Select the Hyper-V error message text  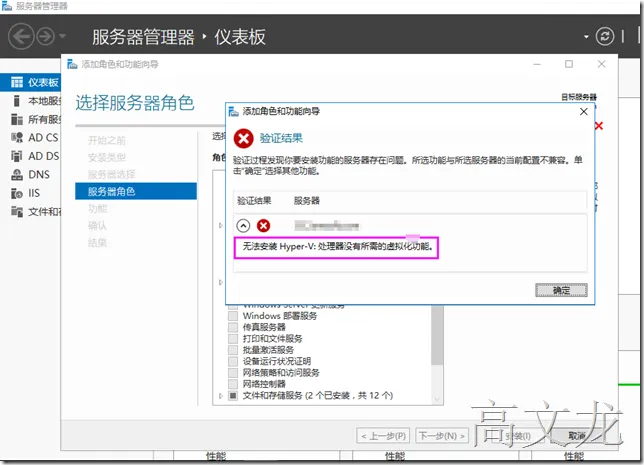tap(338, 246)
